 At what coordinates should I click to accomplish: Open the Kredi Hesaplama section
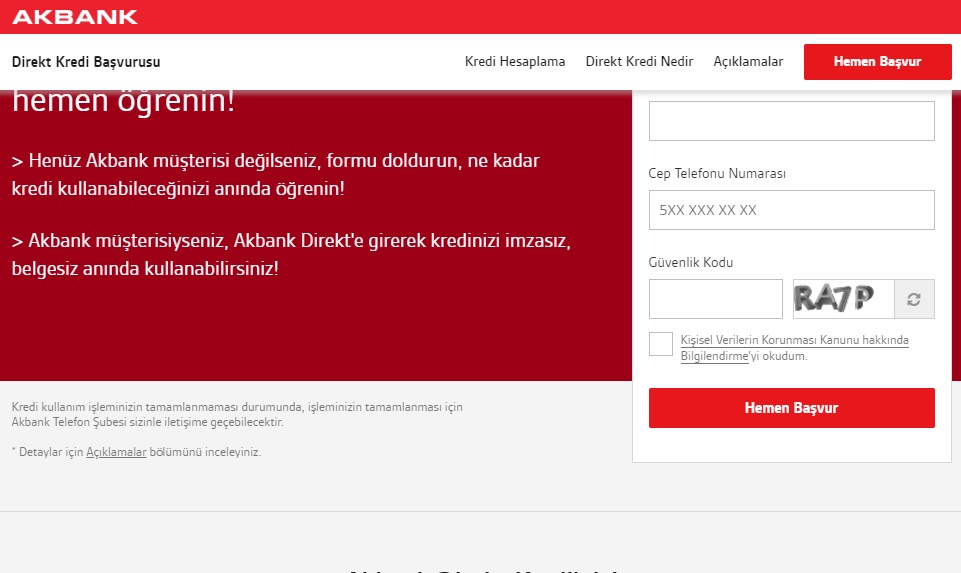click(515, 61)
